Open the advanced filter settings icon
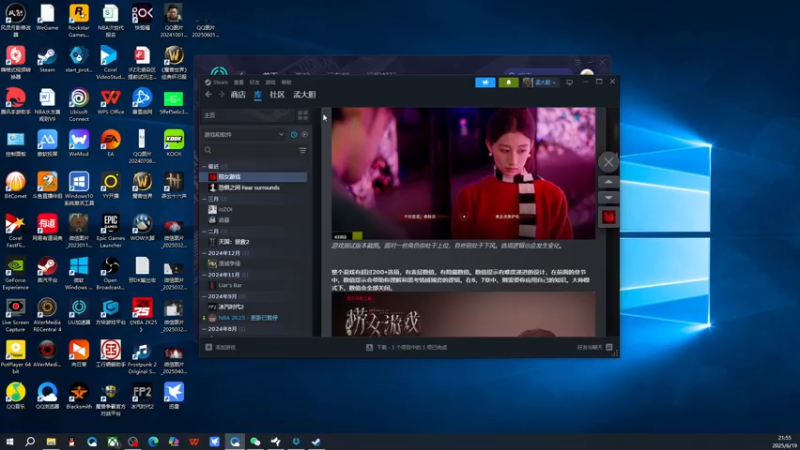 point(303,150)
